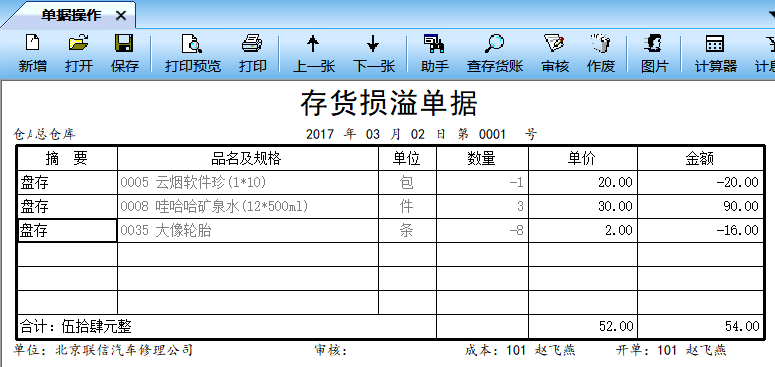
Task: Click unit price cell 20.00
Action: [583, 183]
